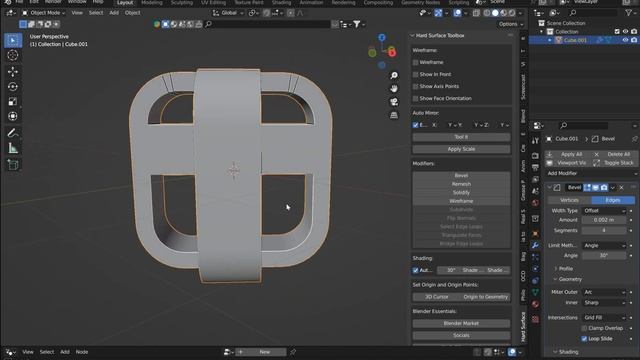Screen dimensions: 640x360
Task: Choose the Move tool in toolbar
Action: [x=13, y=72]
